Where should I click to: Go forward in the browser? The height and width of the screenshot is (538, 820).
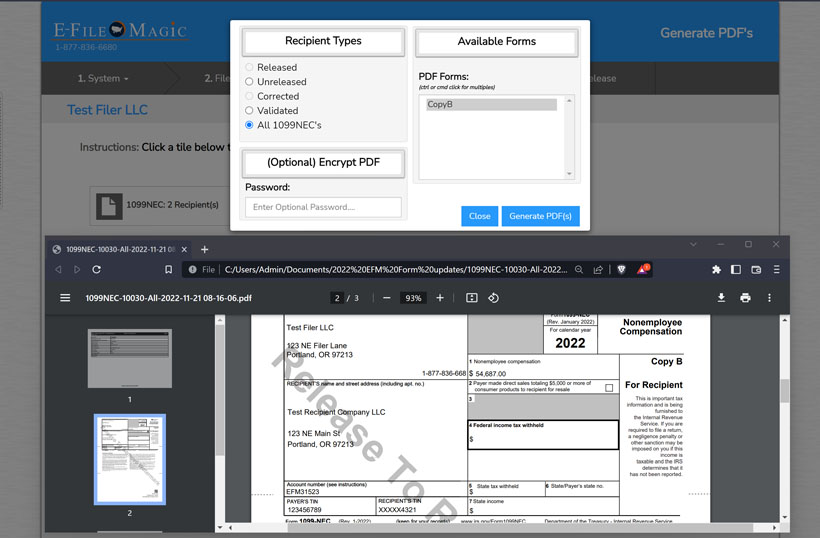point(77,269)
